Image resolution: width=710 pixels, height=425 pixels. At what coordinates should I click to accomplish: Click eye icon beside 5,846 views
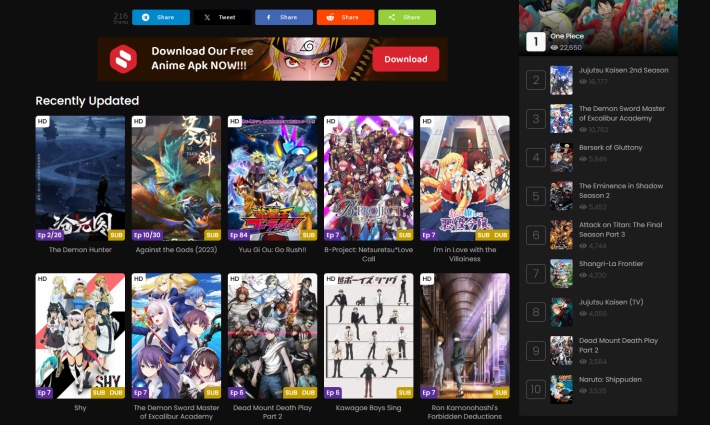[583, 159]
